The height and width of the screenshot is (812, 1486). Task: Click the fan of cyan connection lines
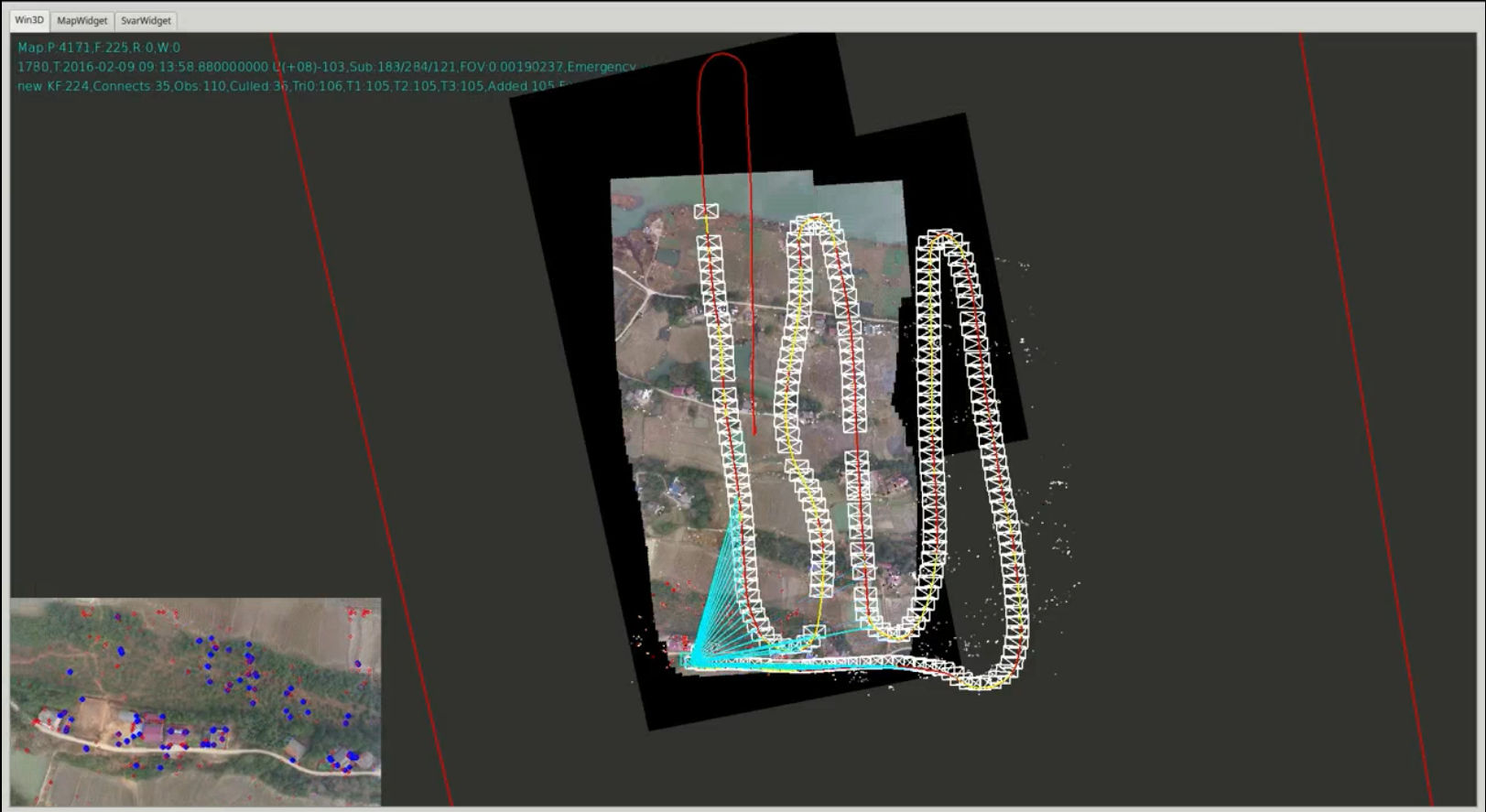coord(719,595)
